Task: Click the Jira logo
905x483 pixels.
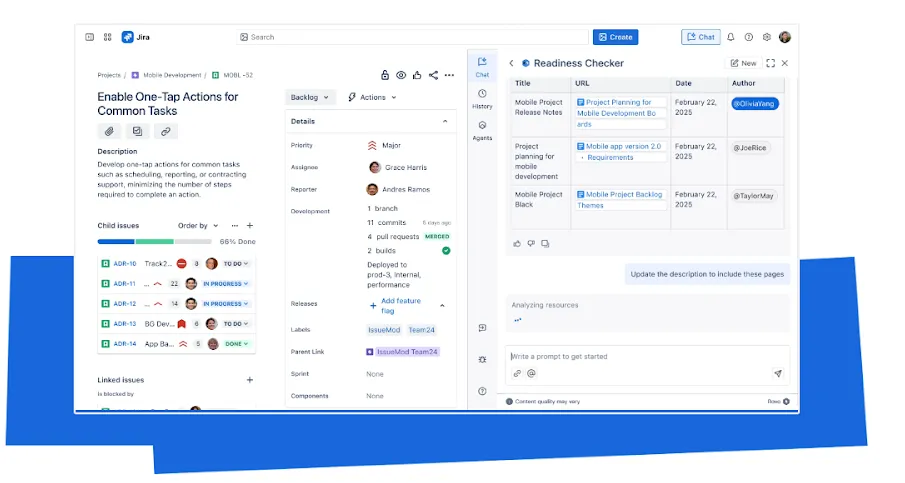Action: click(136, 37)
